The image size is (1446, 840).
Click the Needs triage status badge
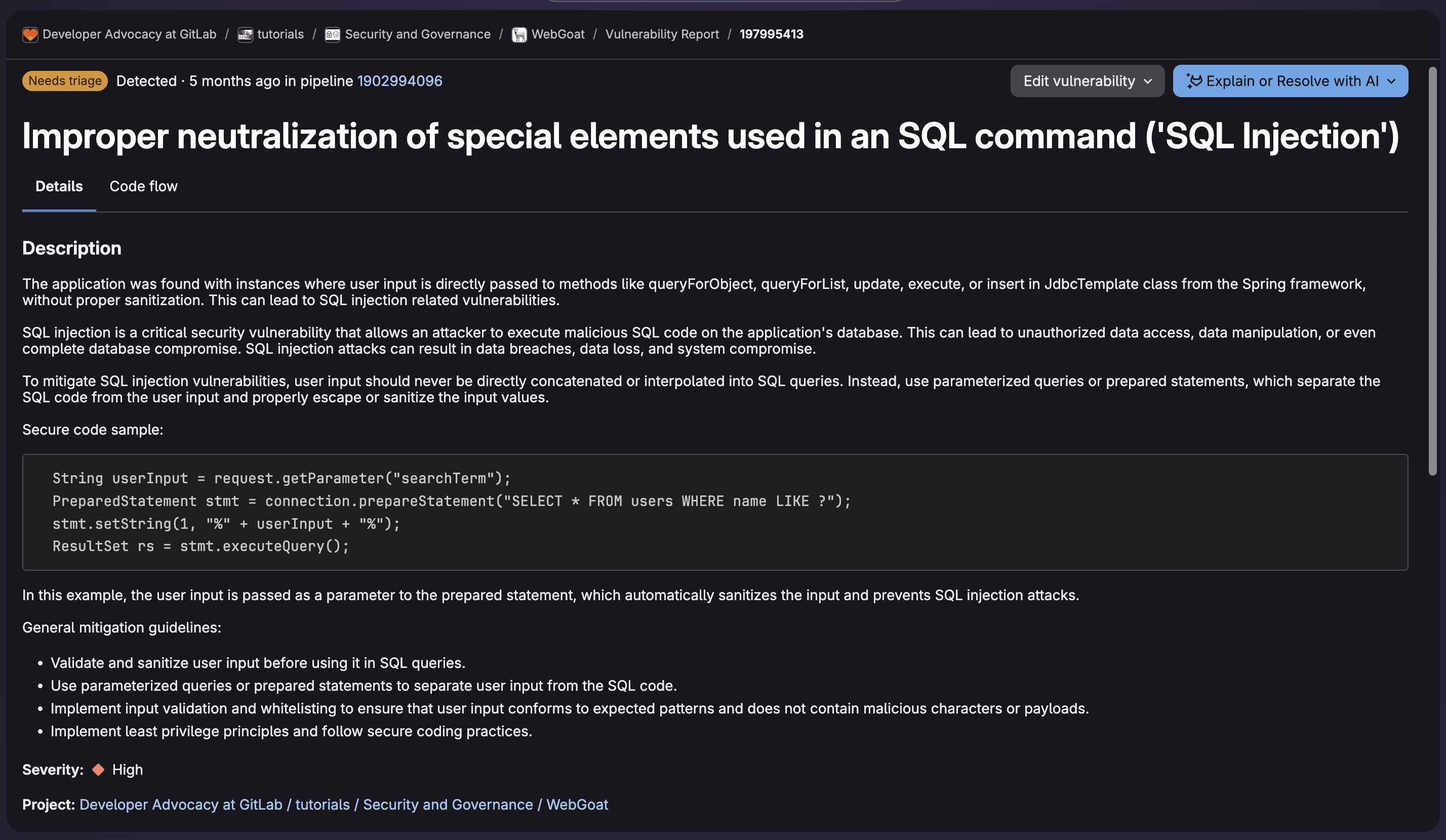(x=65, y=81)
